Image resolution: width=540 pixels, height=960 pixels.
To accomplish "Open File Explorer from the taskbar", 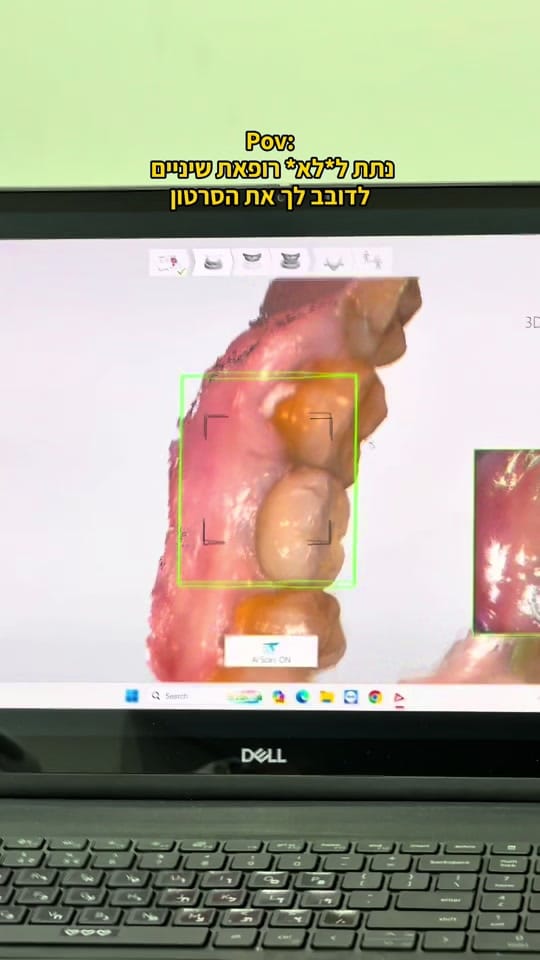I will point(327,697).
